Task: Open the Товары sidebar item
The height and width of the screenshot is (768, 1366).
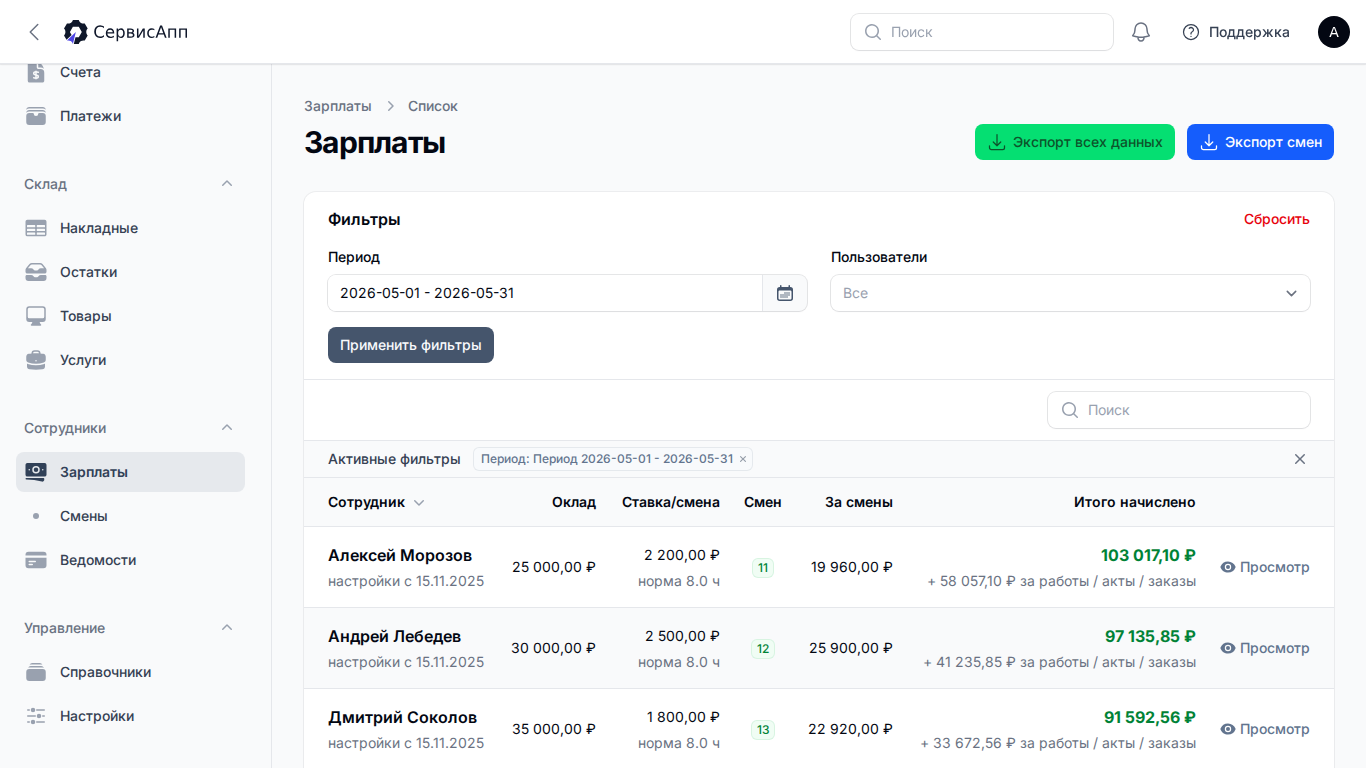Action: [x=130, y=316]
